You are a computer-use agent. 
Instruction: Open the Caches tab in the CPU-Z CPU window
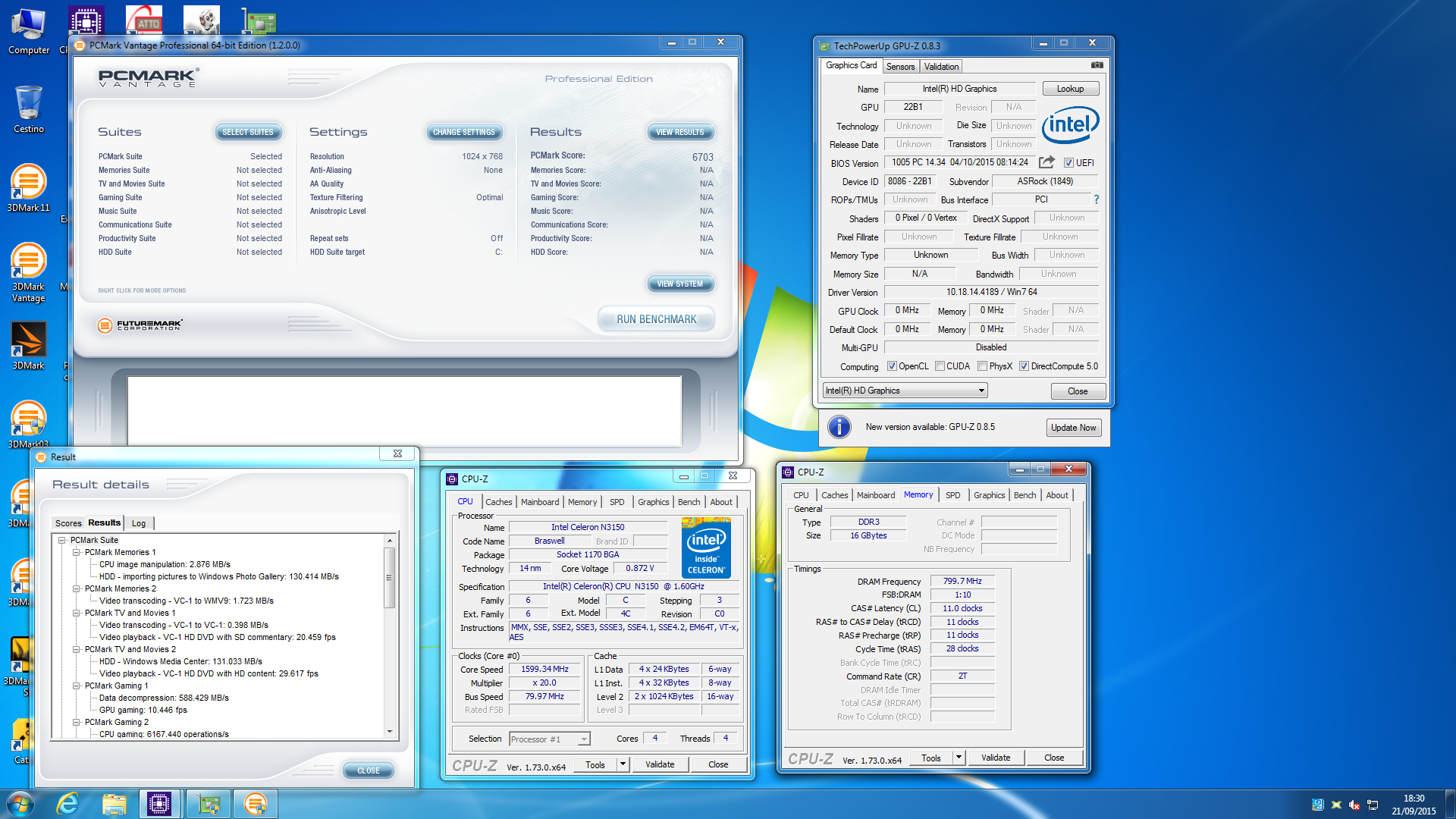(499, 502)
